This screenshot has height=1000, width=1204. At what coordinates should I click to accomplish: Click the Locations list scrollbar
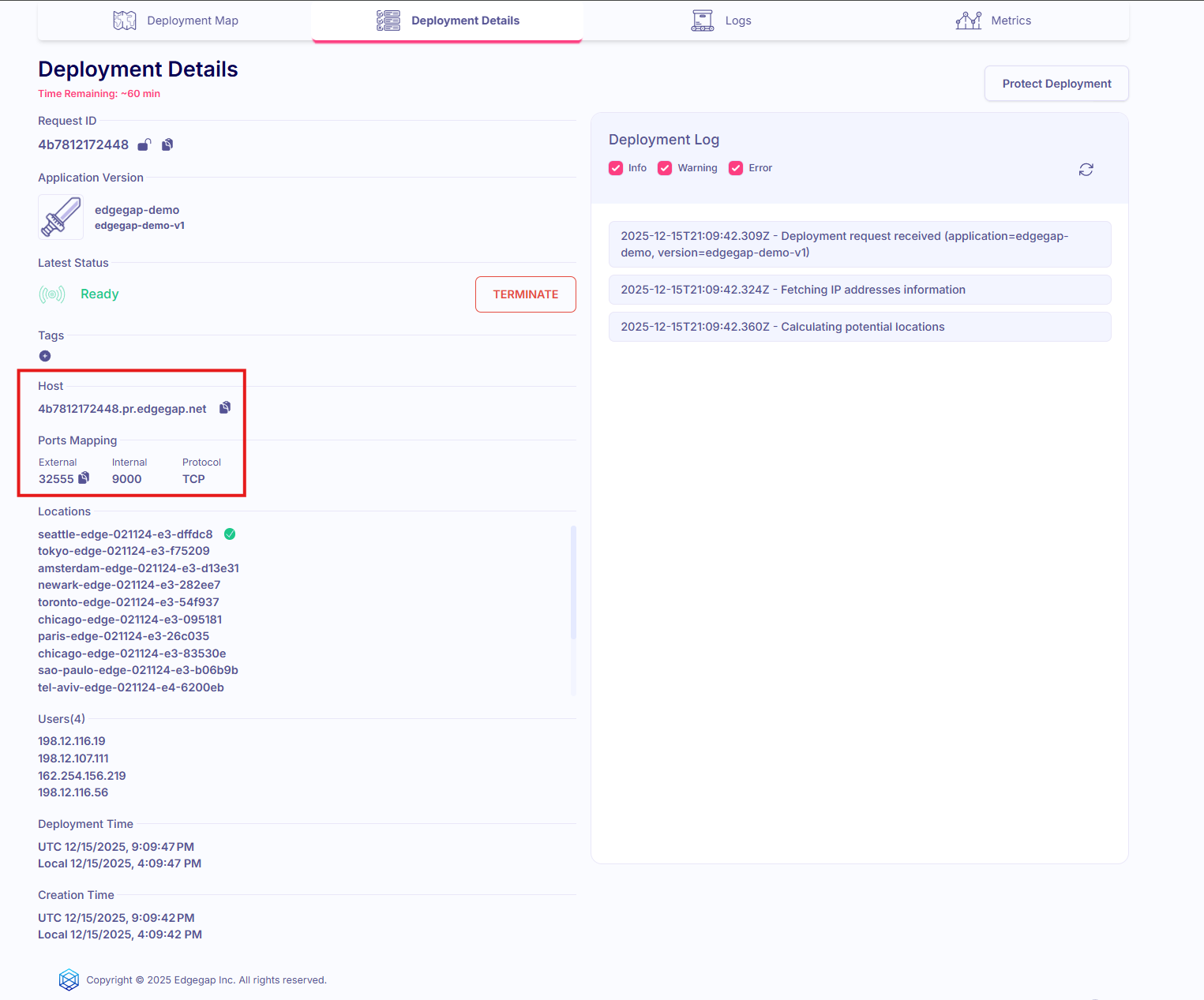coord(573,582)
